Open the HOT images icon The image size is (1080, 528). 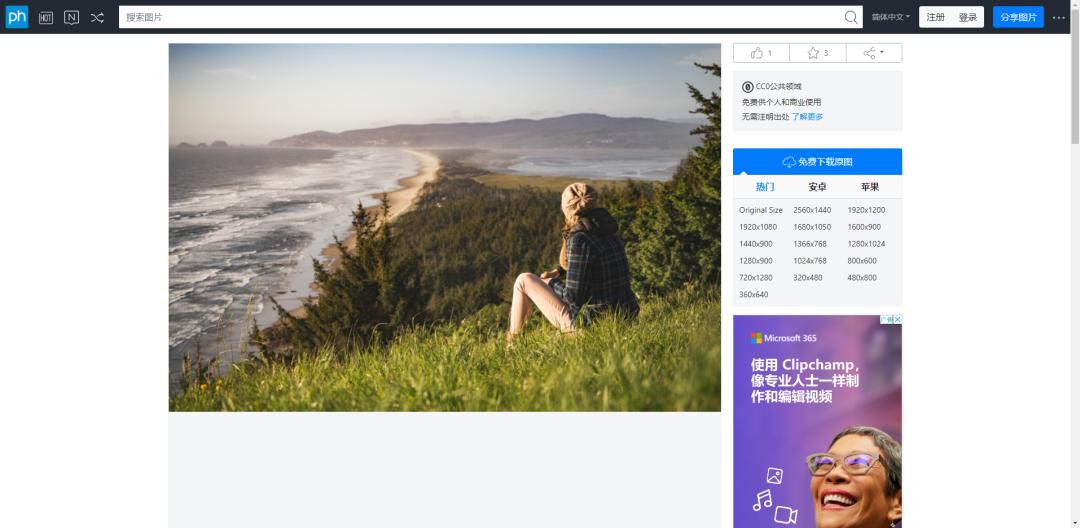(x=46, y=18)
